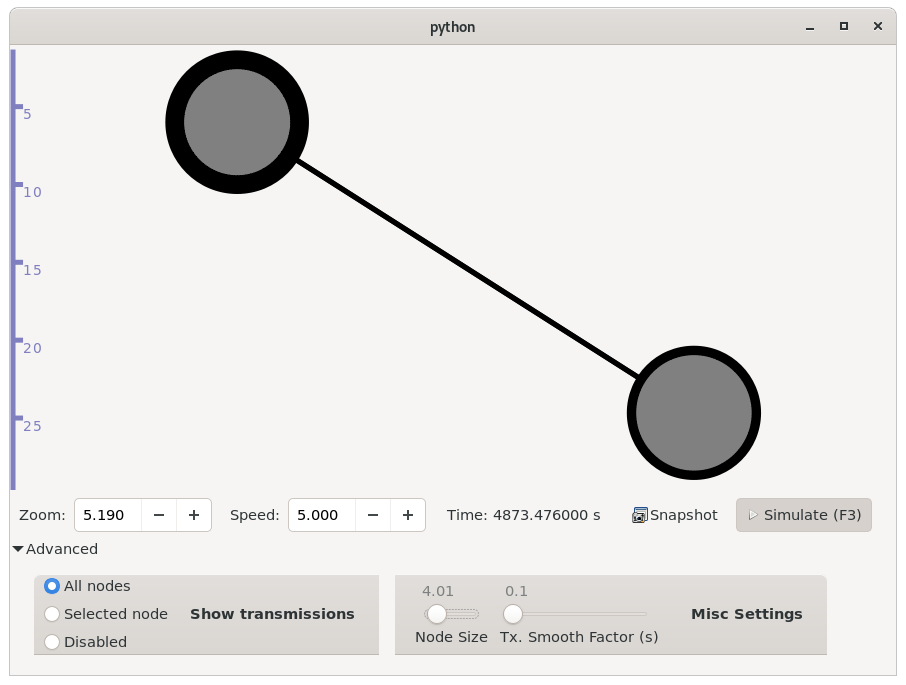This screenshot has height=685, width=906.
Task: Click ruler tick labeled 15
Action: [32, 270]
